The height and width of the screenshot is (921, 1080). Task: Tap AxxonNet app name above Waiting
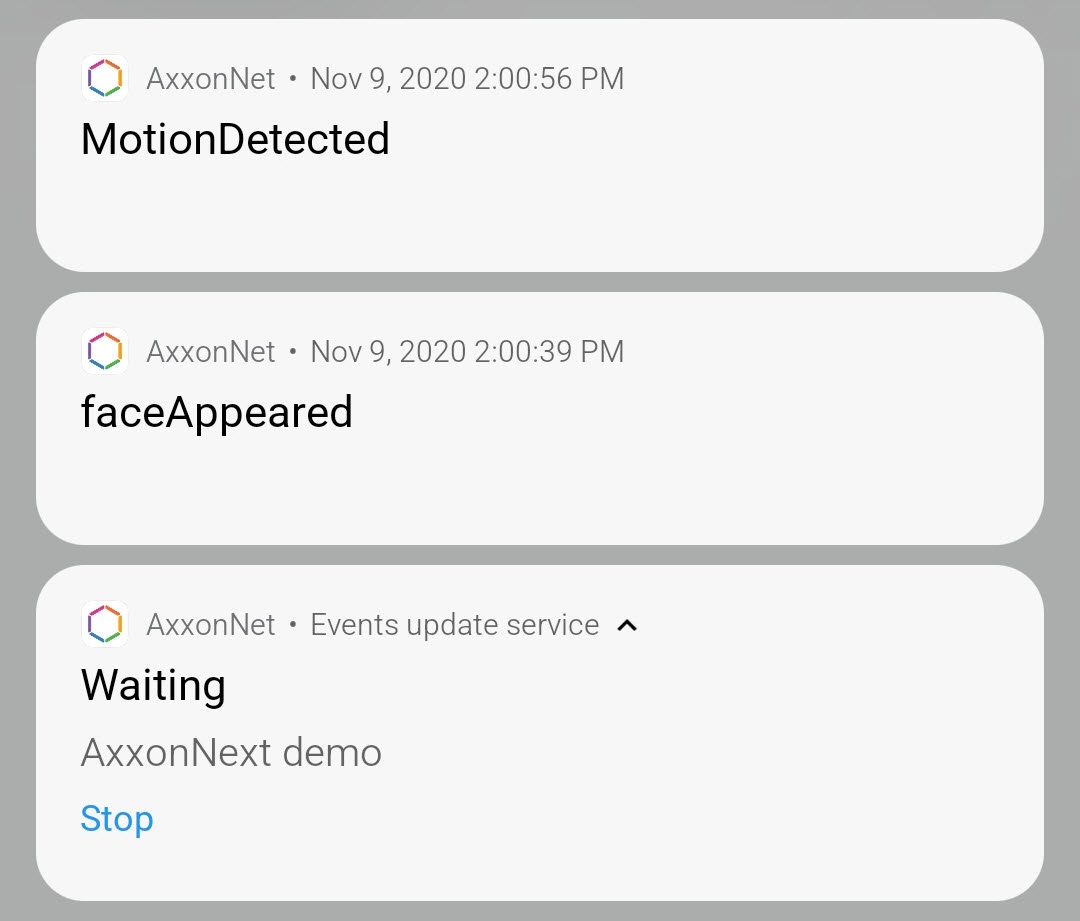pos(210,625)
